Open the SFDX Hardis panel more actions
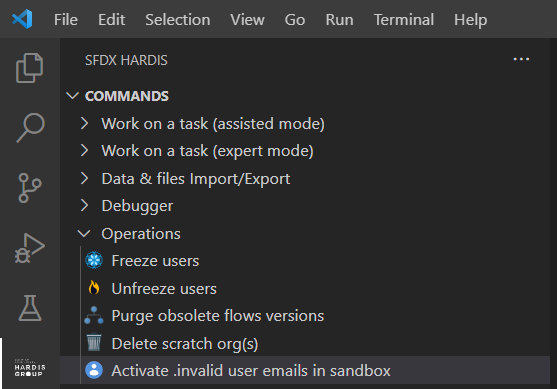 (521, 59)
